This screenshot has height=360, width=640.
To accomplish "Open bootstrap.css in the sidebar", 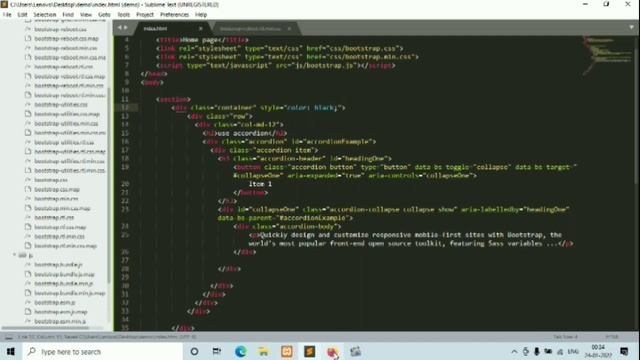I will tap(51, 180).
